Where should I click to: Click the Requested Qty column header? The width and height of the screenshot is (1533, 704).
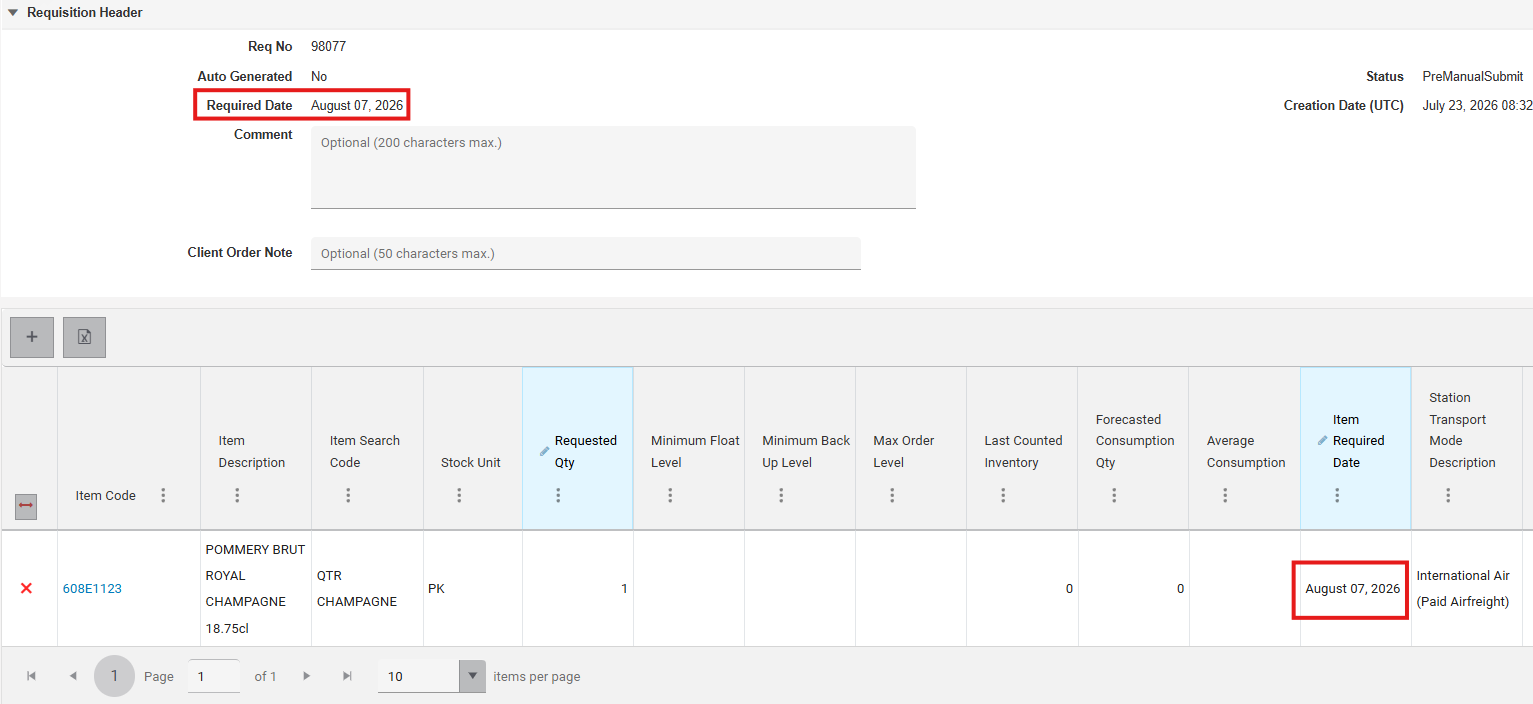coord(578,448)
